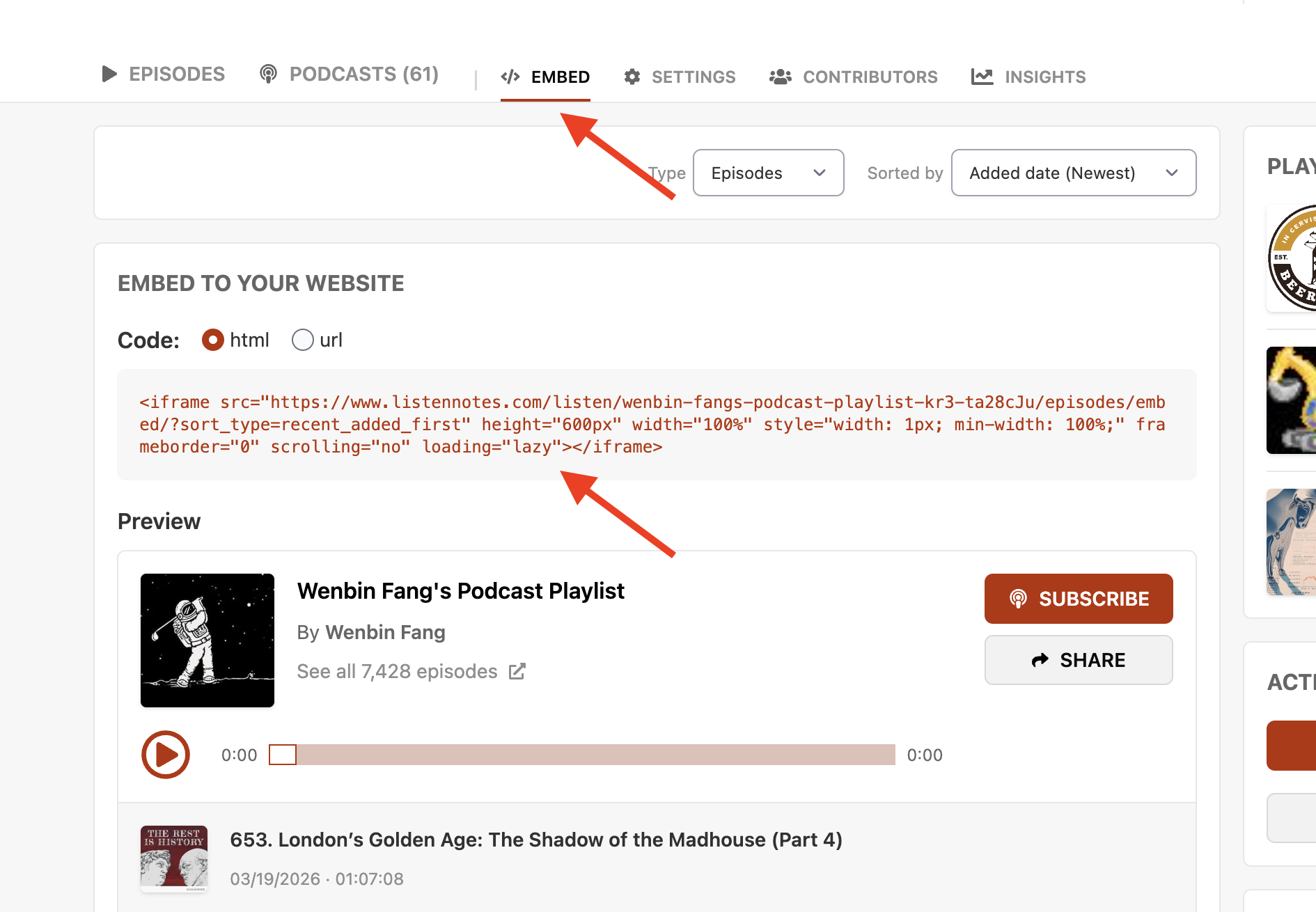Click the yellow and blue sidebar thumbnail
1316x912 pixels.
pyautogui.click(x=1292, y=400)
